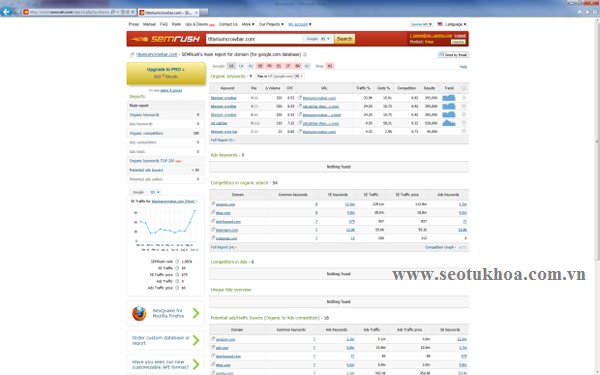This screenshot has width=600, height=375.
Task: Select the Google UK database tab
Action: tap(241, 66)
